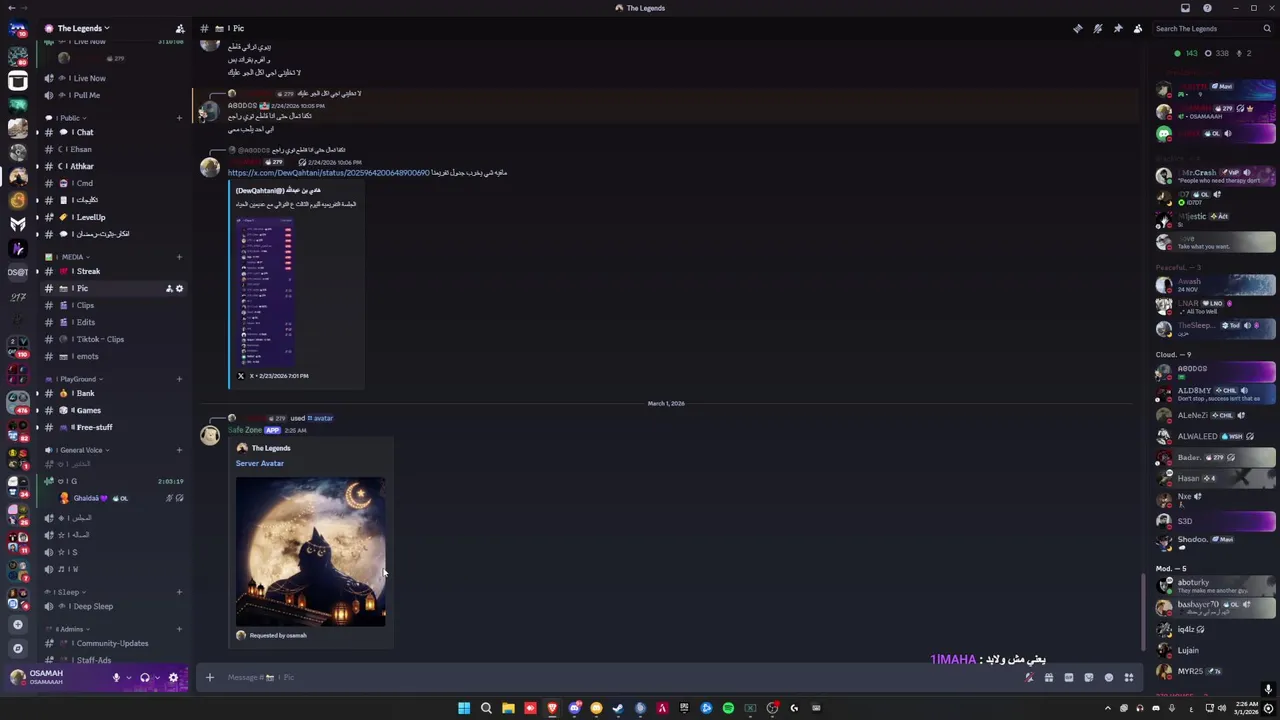Open member Shodoo. in member list
The image size is (1280, 720).
tap(1215, 542)
